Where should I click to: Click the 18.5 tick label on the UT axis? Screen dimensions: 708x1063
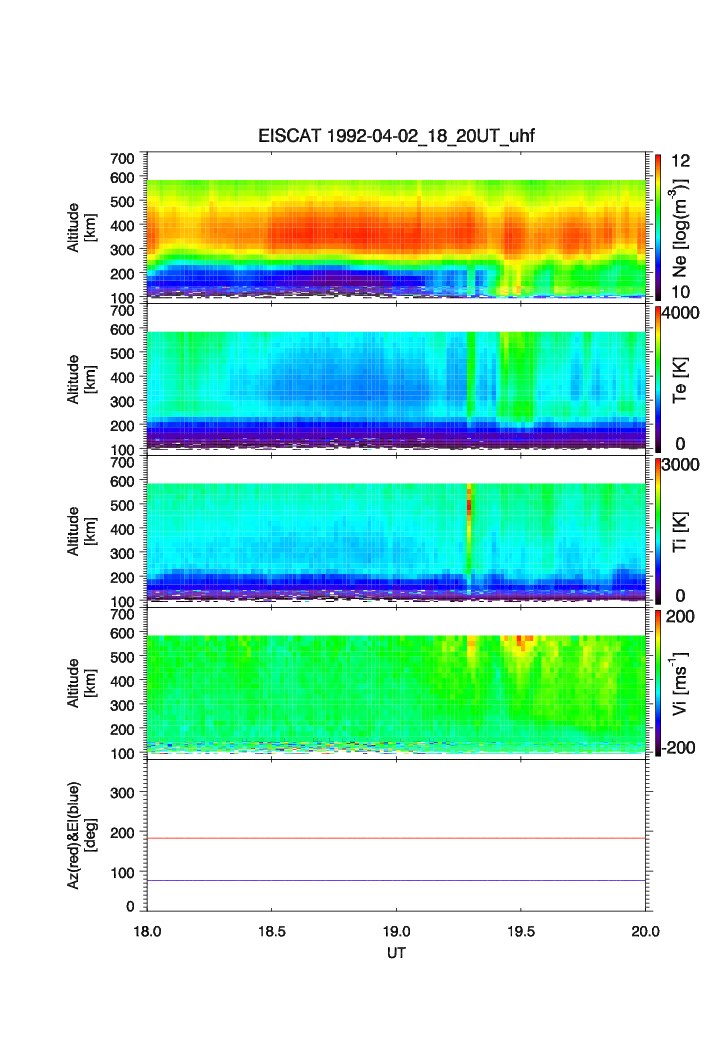click(271, 931)
